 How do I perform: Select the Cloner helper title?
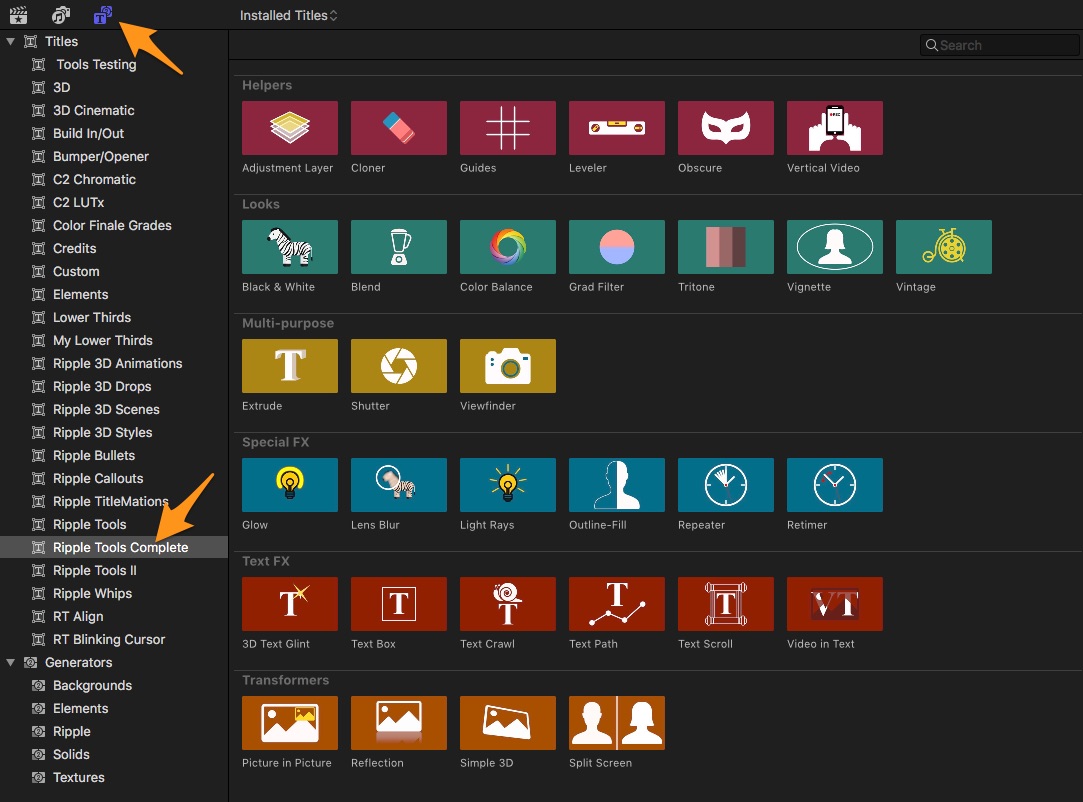(399, 128)
